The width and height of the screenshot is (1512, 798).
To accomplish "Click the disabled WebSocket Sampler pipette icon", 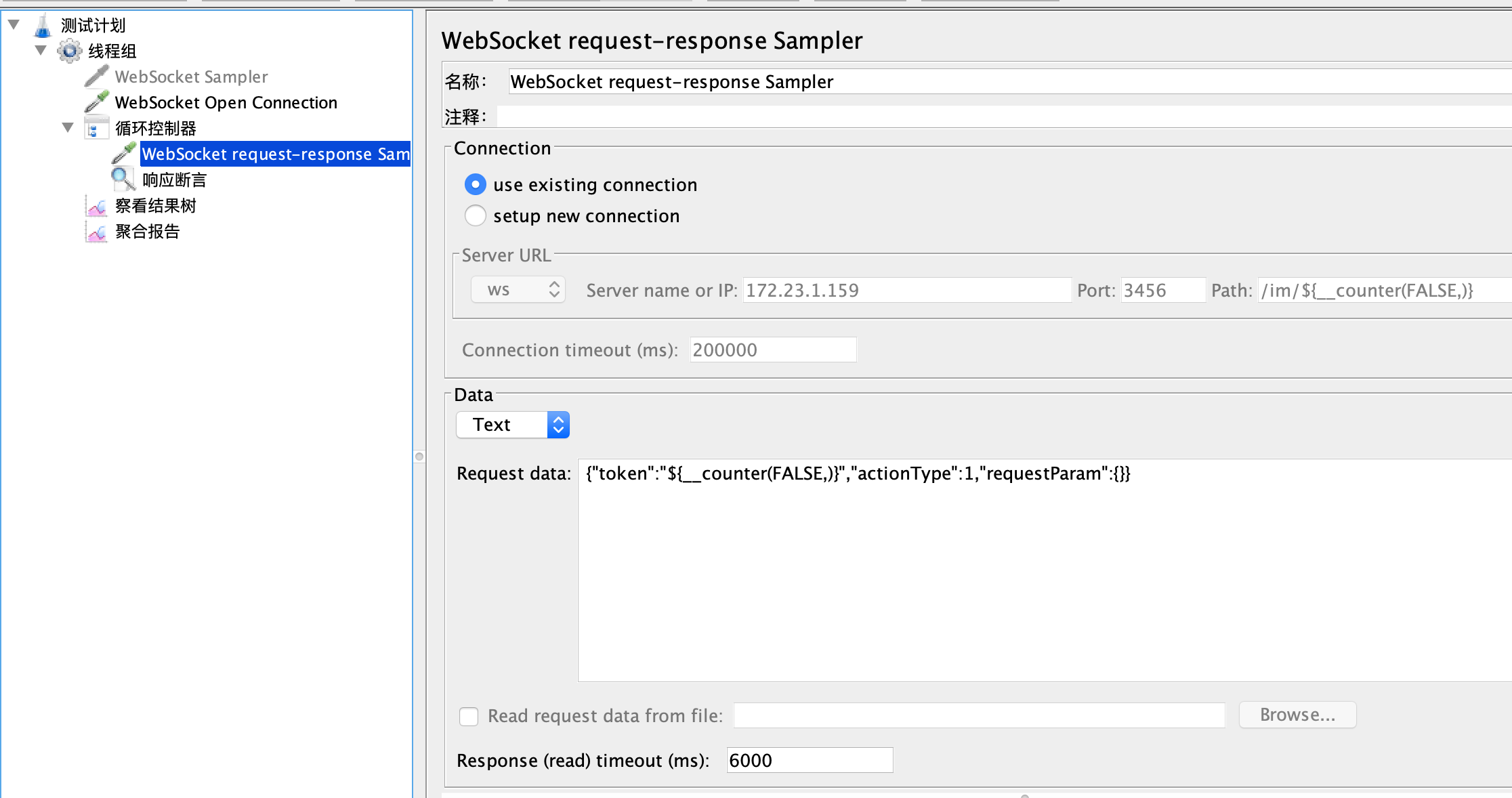I will tap(96, 77).
